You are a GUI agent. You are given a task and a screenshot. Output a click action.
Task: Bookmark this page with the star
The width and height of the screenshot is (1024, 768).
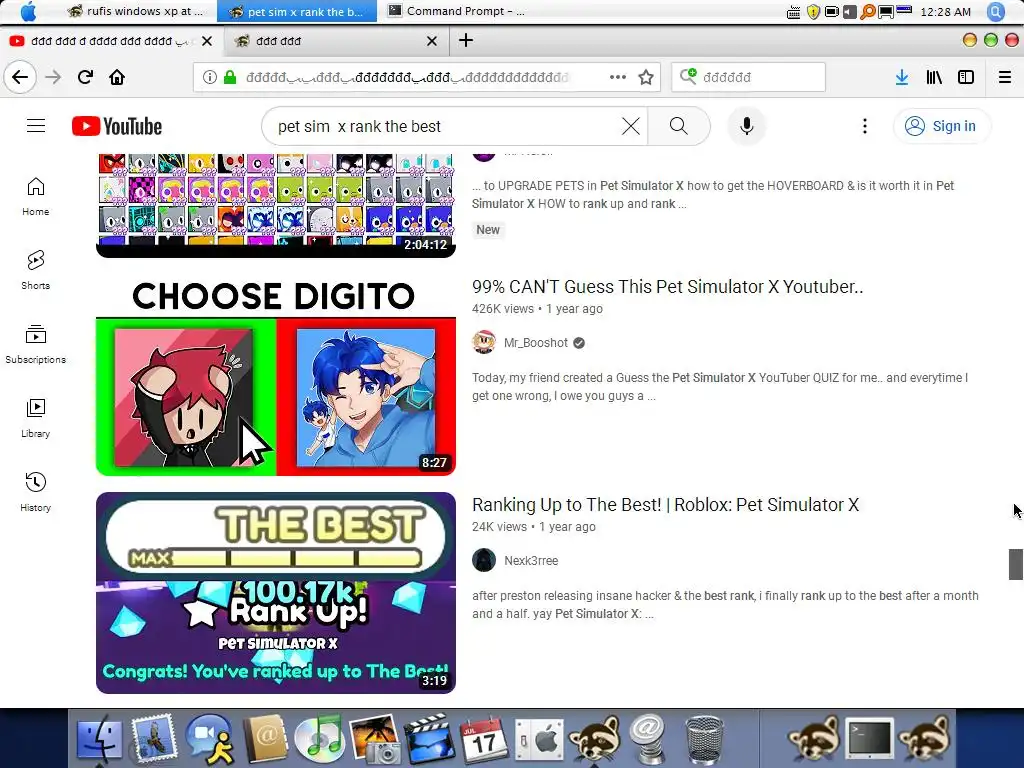[x=646, y=77]
